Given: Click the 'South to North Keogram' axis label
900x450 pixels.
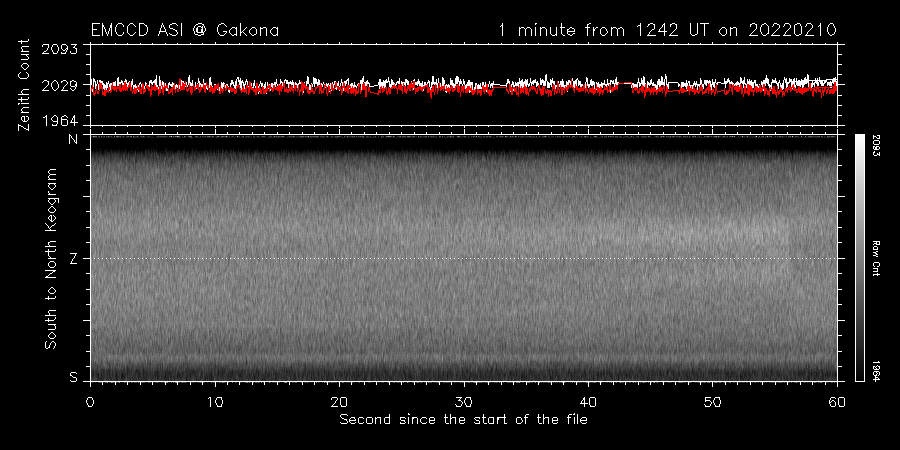Looking at the screenshot, I should point(51,258).
